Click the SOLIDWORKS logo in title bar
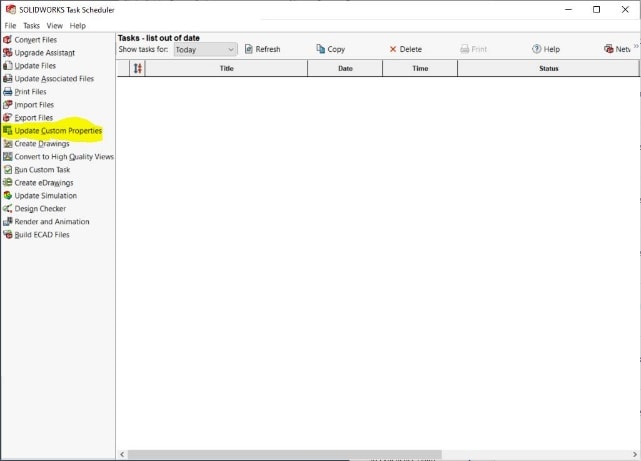The image size is (641, 461). coord(11,9)
